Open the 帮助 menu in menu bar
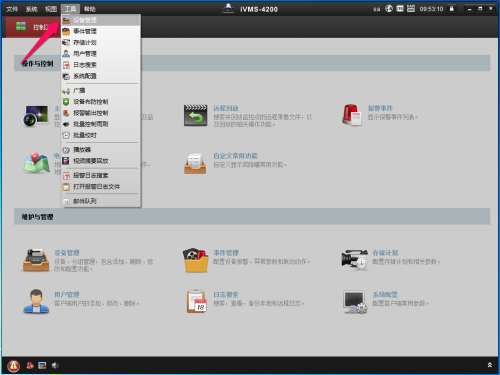This screenshot has width=500, height=375. pos(89,9)
